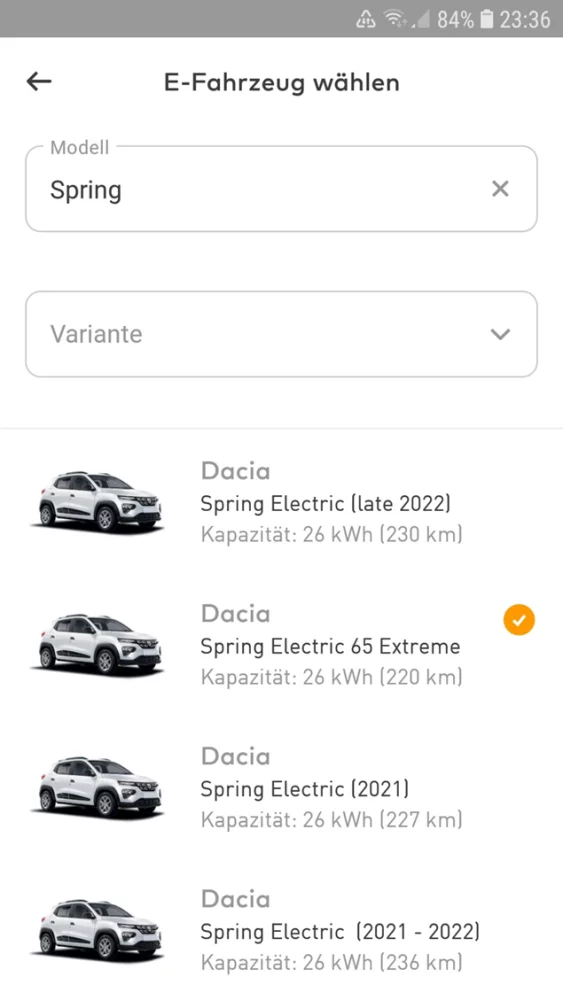Pick Spring Electric (2021 - 2022)

(281, 930)
